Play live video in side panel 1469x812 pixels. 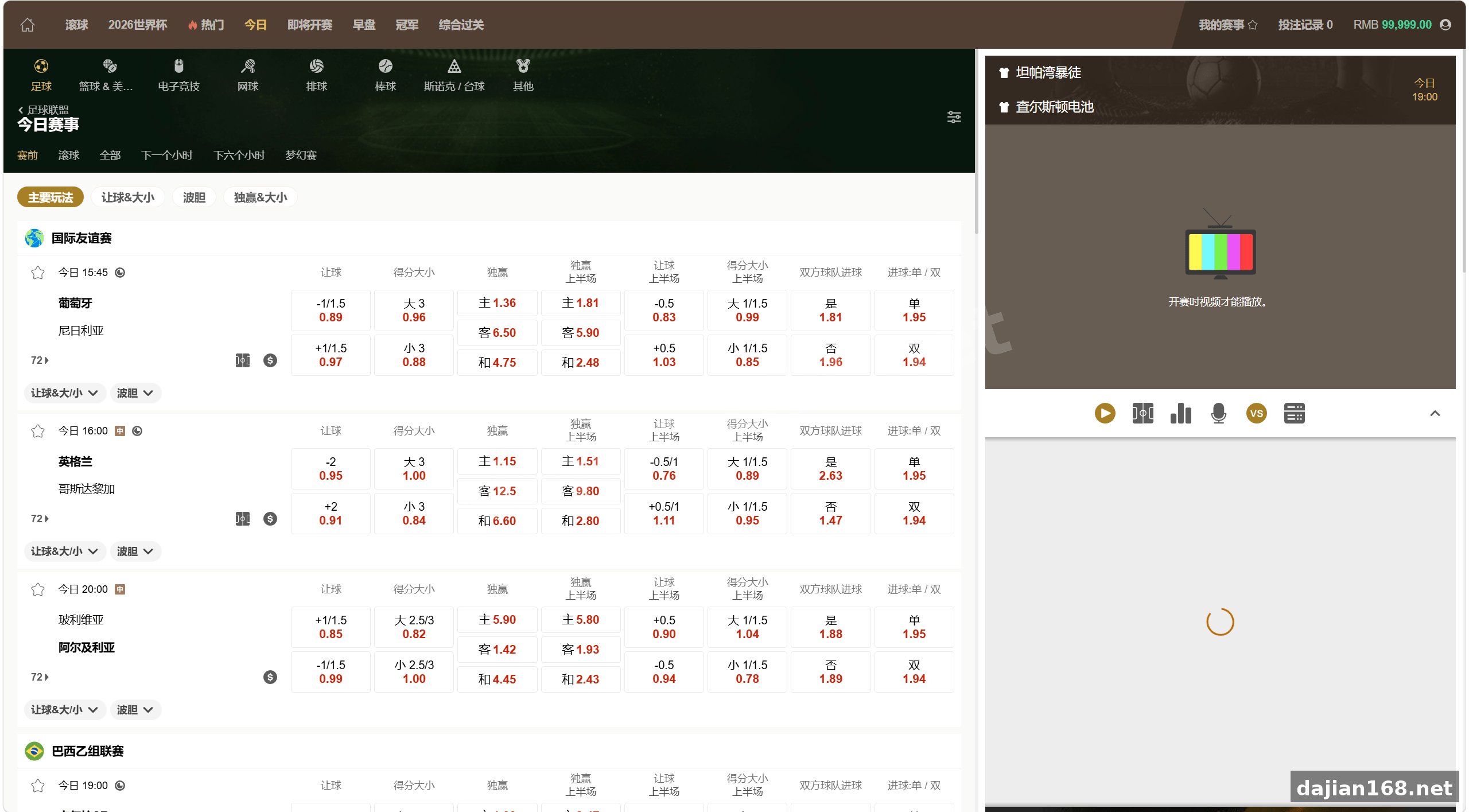pyautogui.click(x=1105, y=413)
